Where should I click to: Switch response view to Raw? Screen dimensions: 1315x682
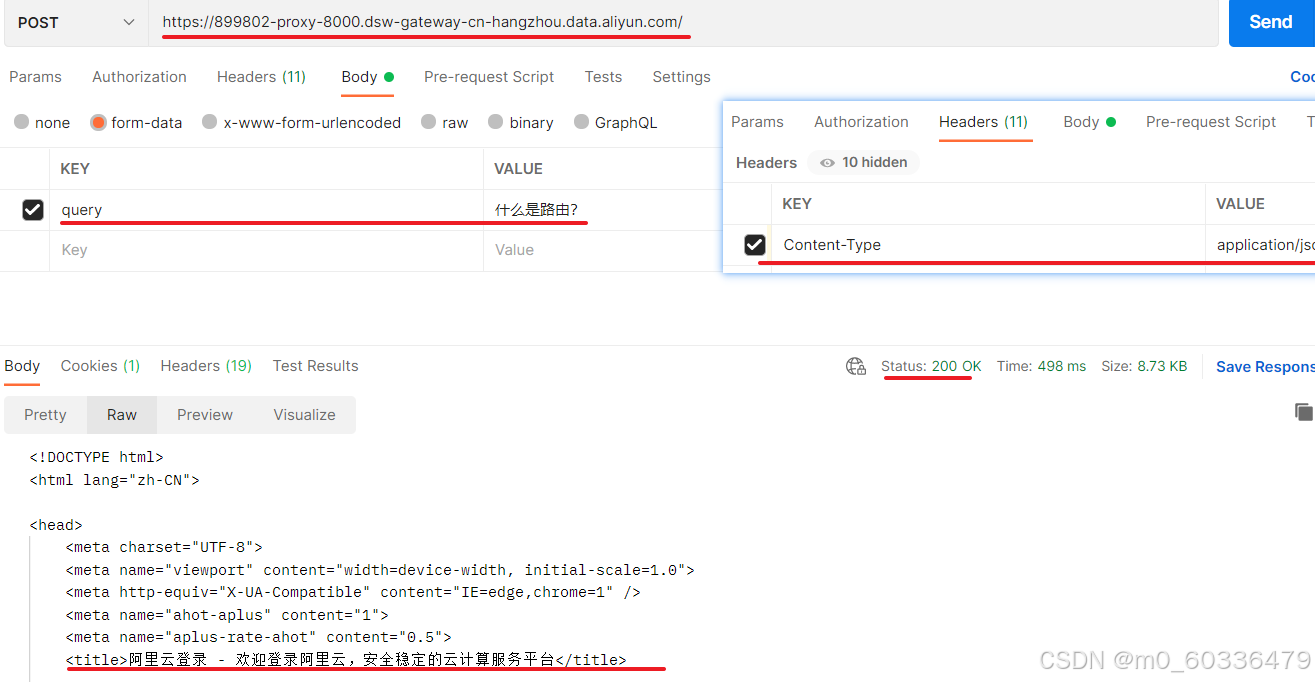coord(122,415)
